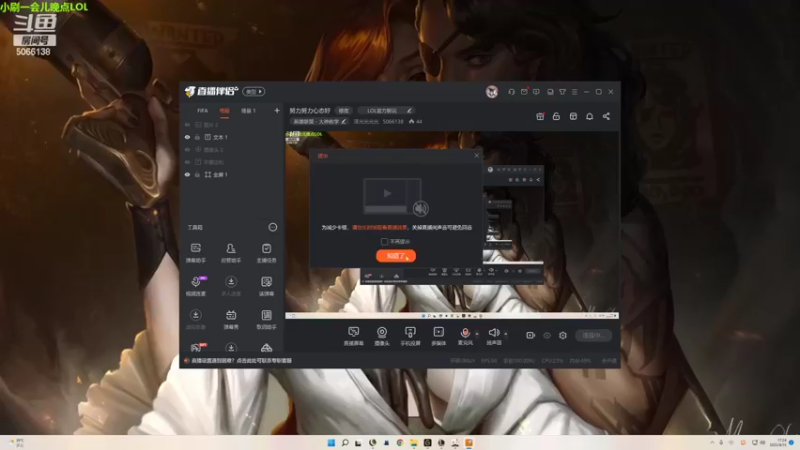Click the save disk icon in title bar

550,92
